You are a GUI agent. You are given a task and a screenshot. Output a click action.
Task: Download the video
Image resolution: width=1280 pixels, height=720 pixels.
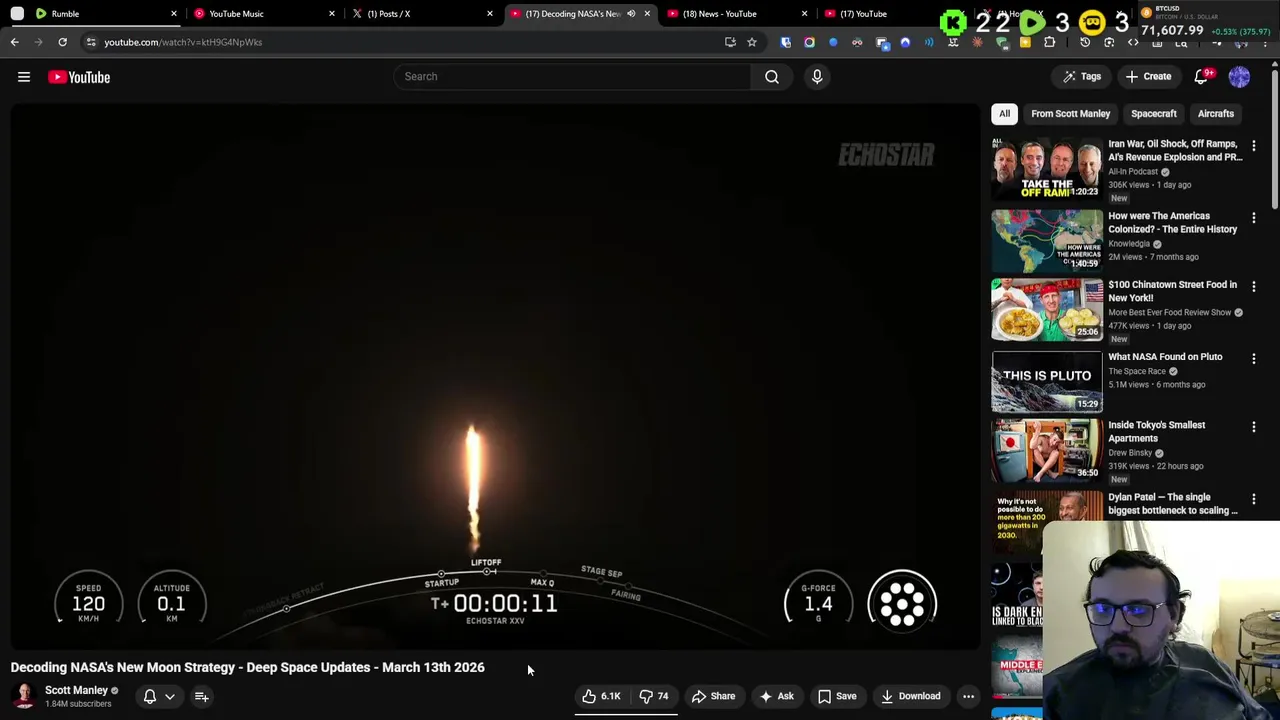910,696
